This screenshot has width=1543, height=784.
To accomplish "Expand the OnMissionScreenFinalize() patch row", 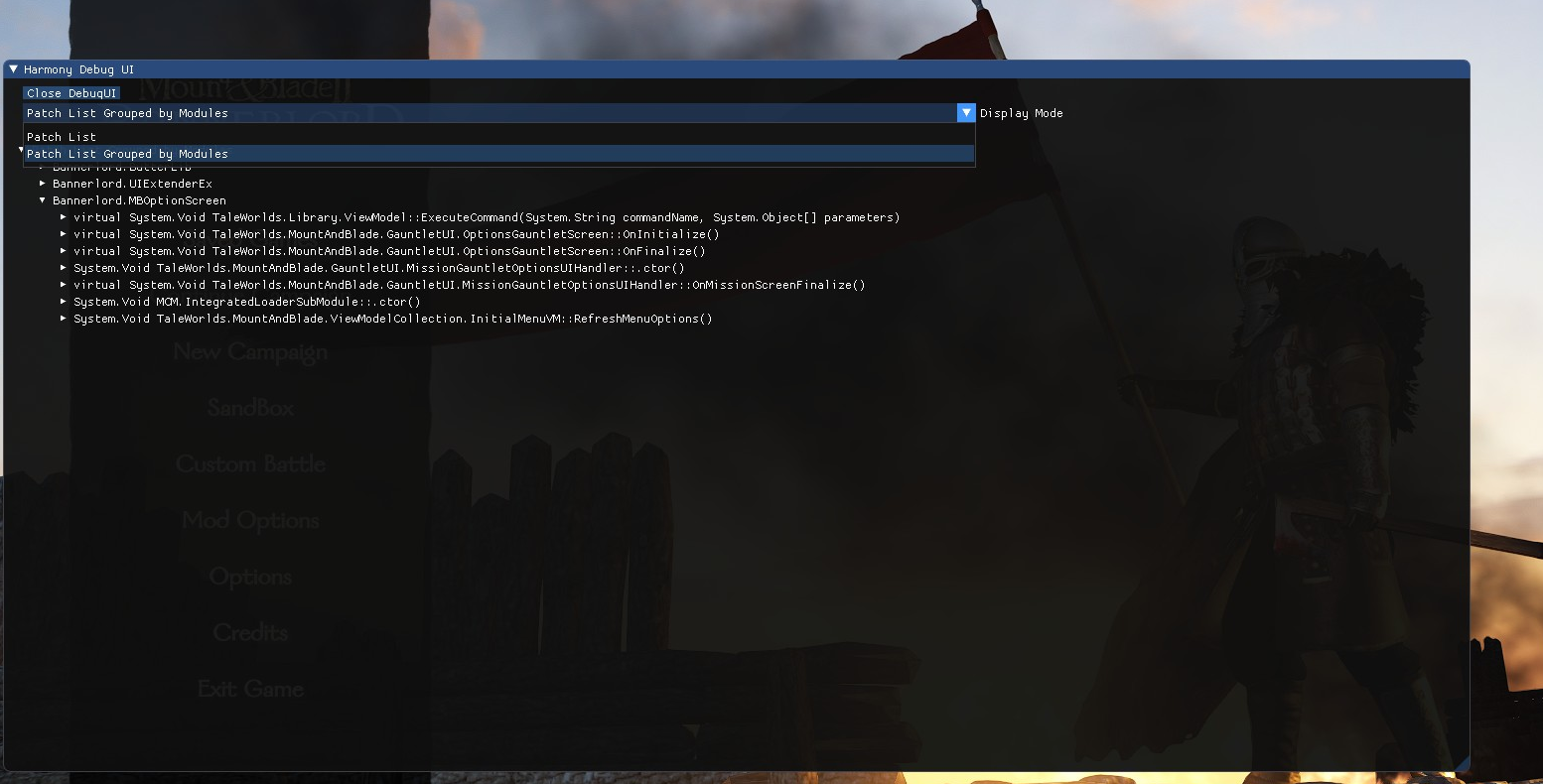I will (64, 285).
